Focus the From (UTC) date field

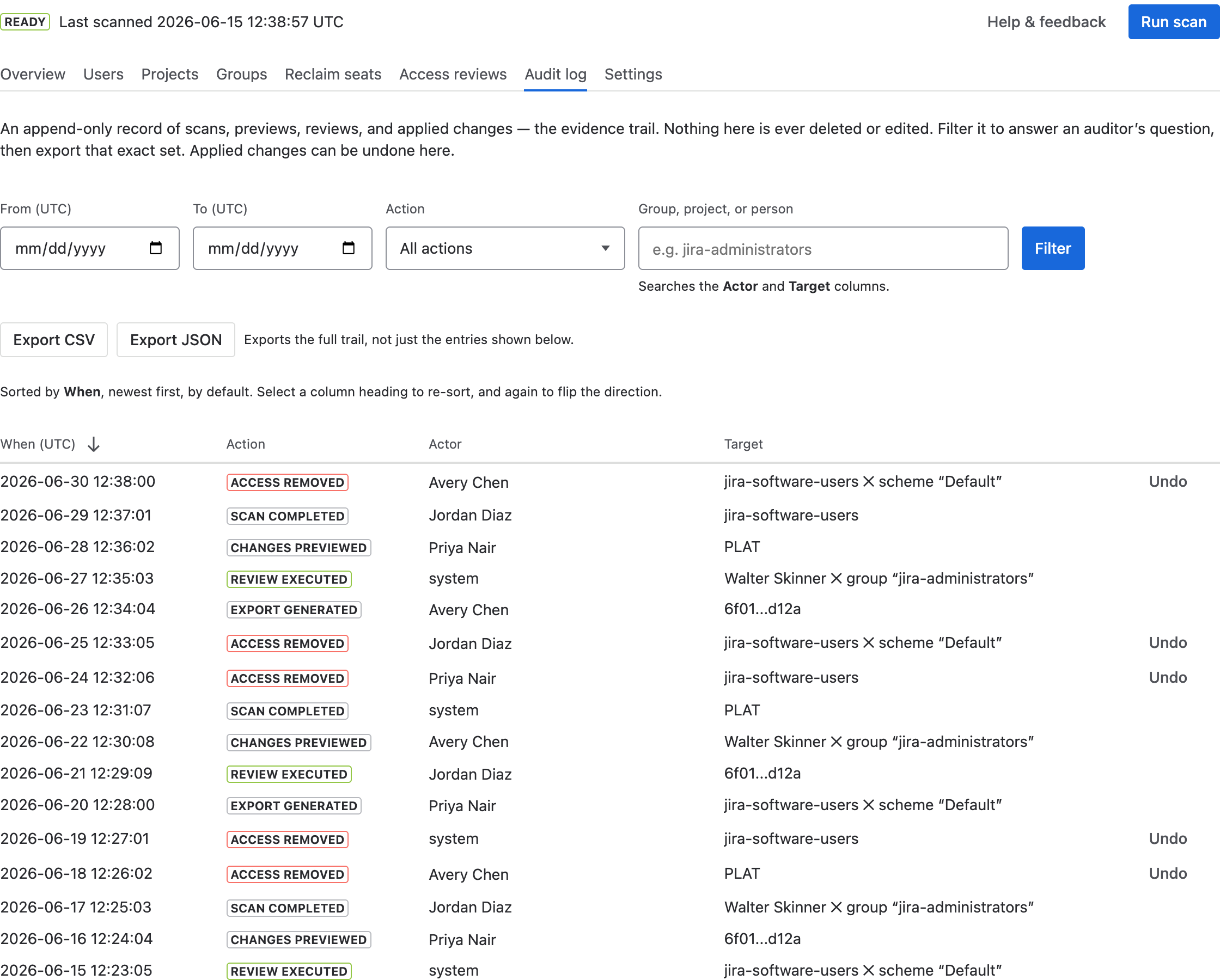(x=89, y=248)
